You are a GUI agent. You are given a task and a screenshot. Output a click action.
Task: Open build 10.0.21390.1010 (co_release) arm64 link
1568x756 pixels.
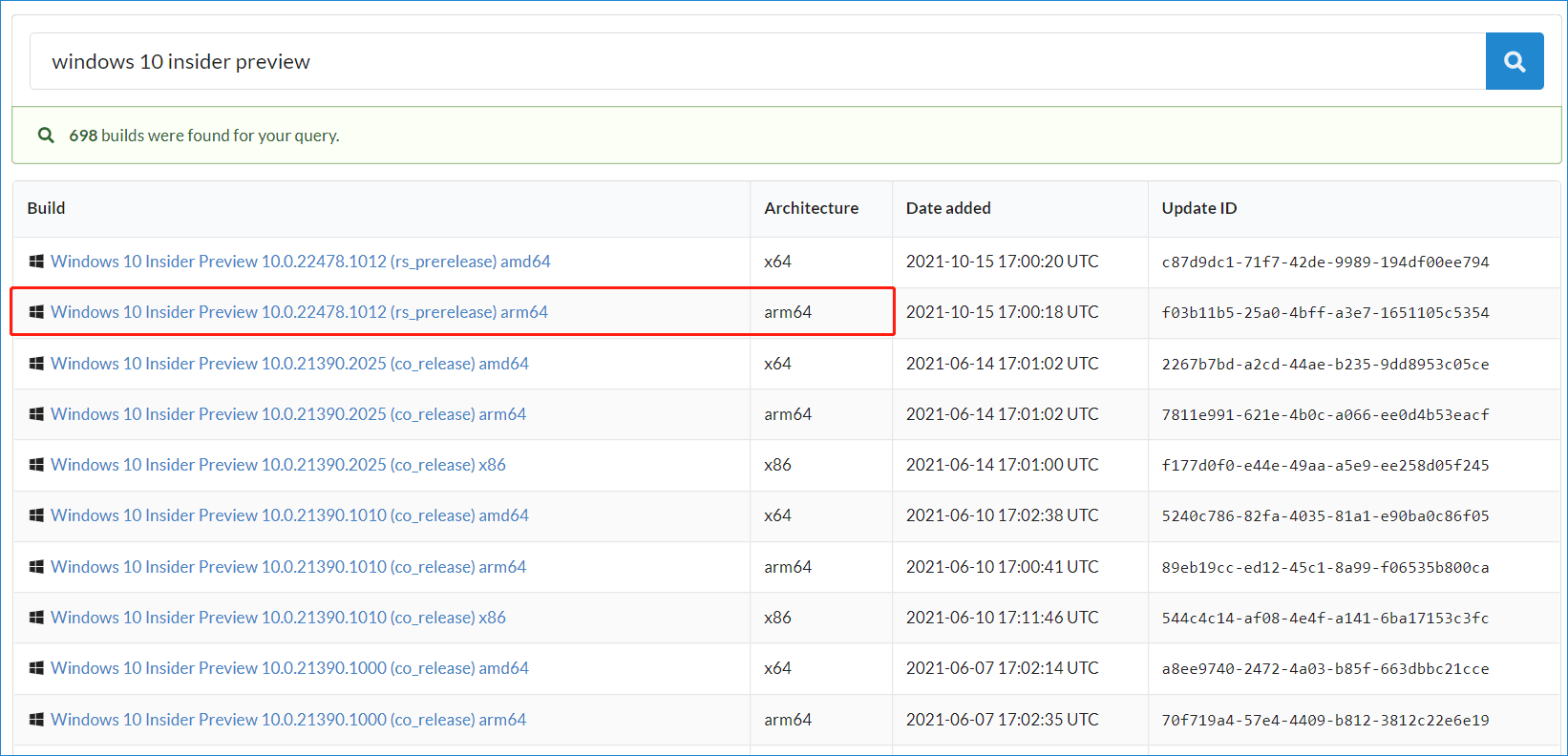pos(288,567)
